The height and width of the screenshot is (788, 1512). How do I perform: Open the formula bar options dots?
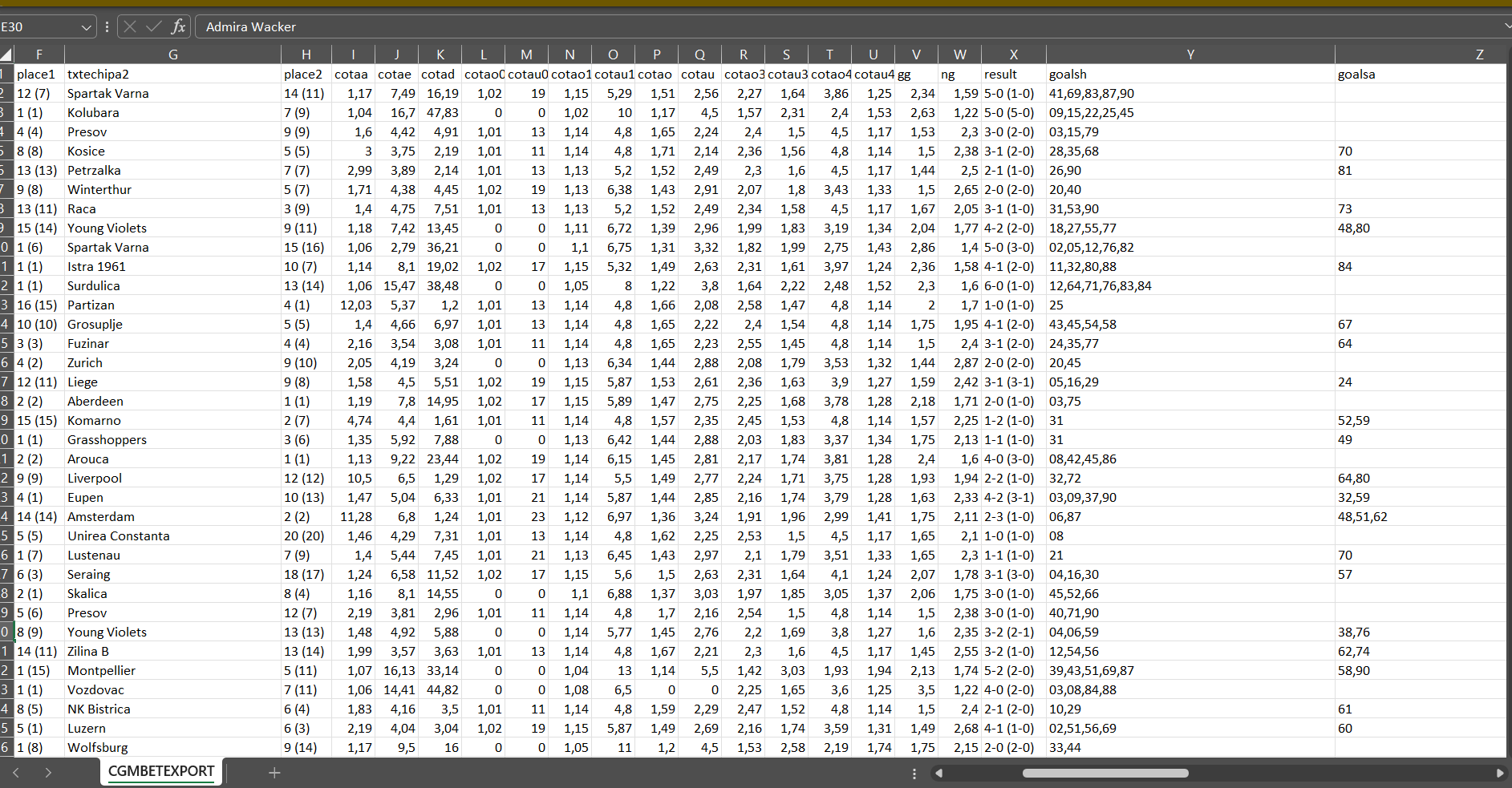coord(107,26)
